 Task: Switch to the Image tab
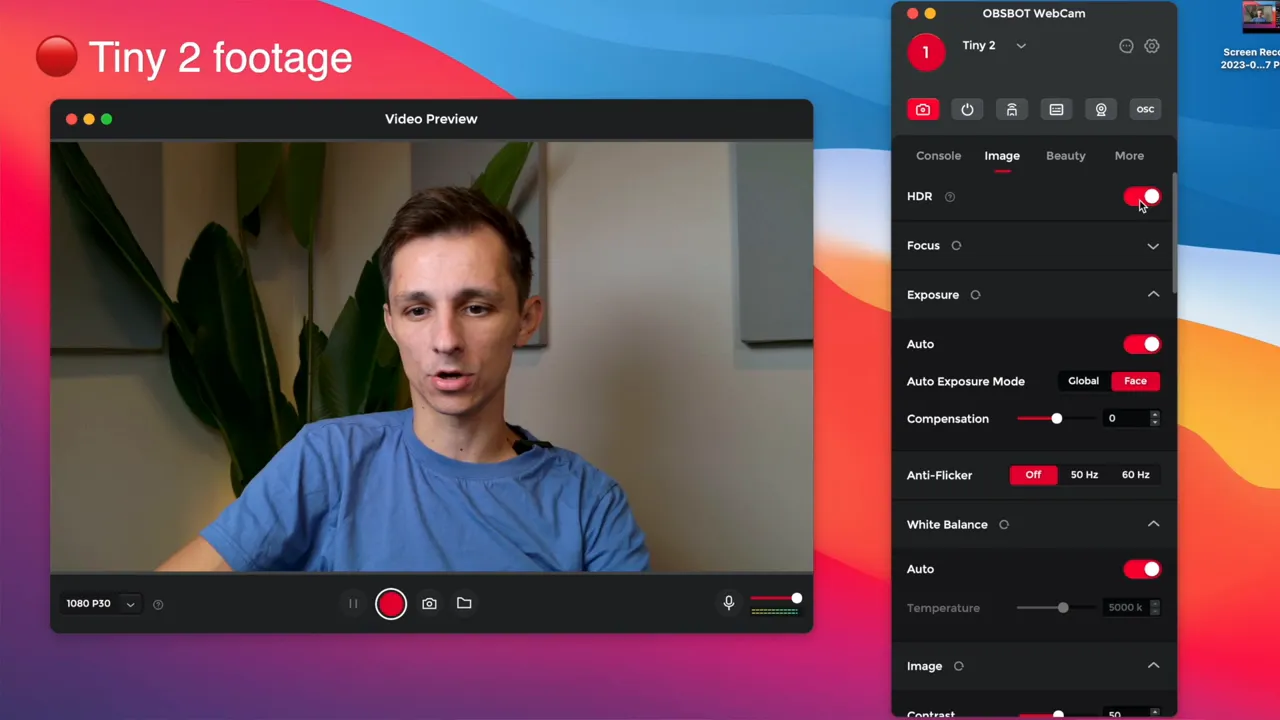coord(1002,156)
